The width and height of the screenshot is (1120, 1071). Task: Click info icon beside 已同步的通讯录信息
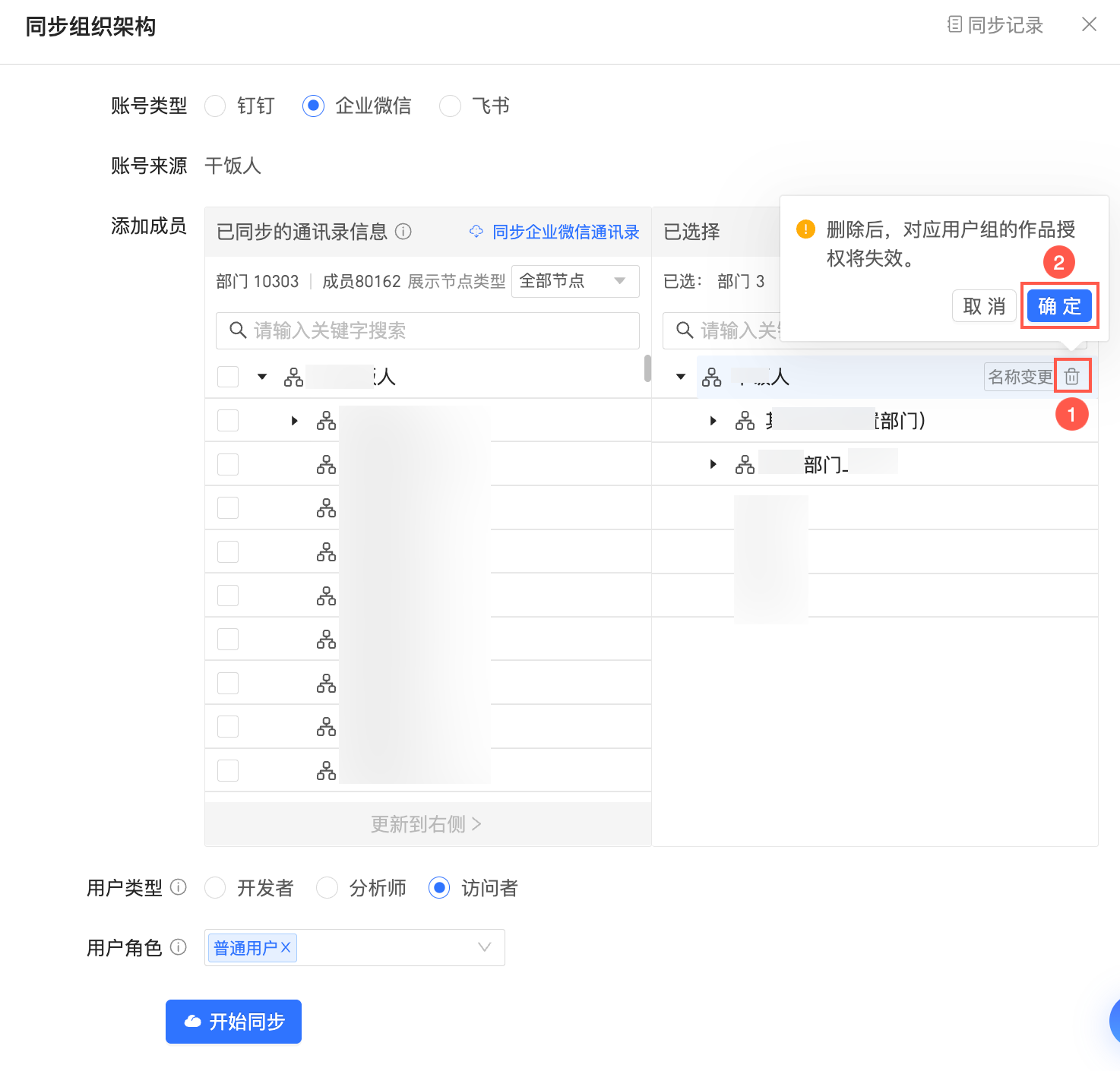click(403, 232)
